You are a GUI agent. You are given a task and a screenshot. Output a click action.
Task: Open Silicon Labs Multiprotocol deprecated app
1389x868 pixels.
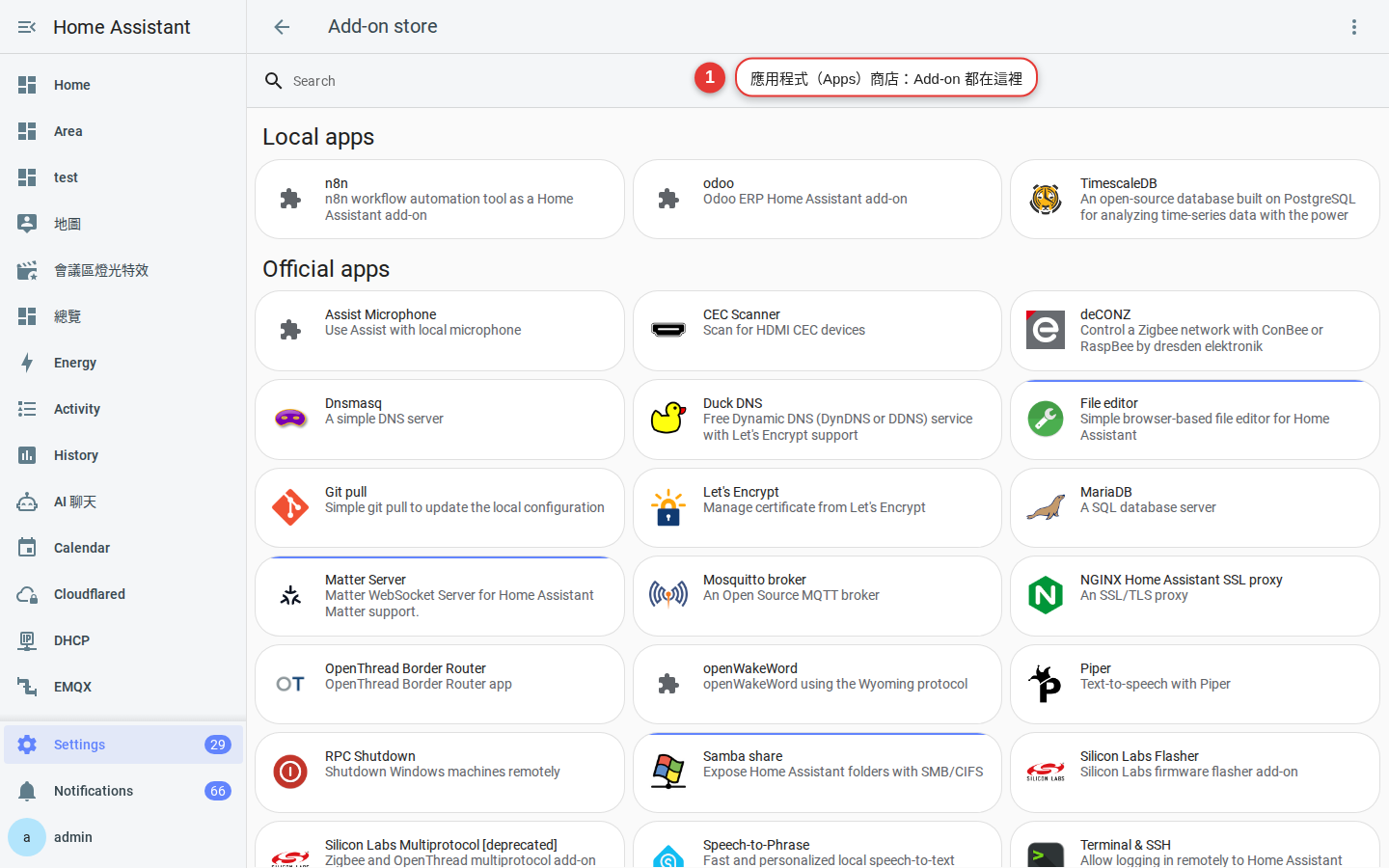[440, 845]
